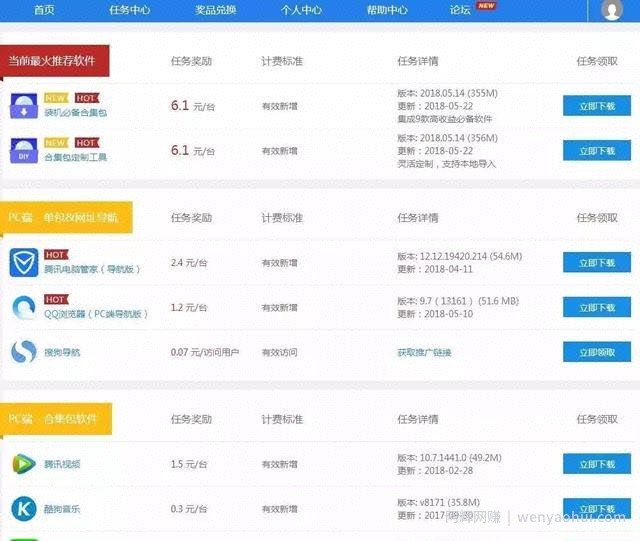Image resolution: width=640 pixels, height=541 pixels.
Task: Click 更新：2018-05-10 date text
Action: coord(435,314)
